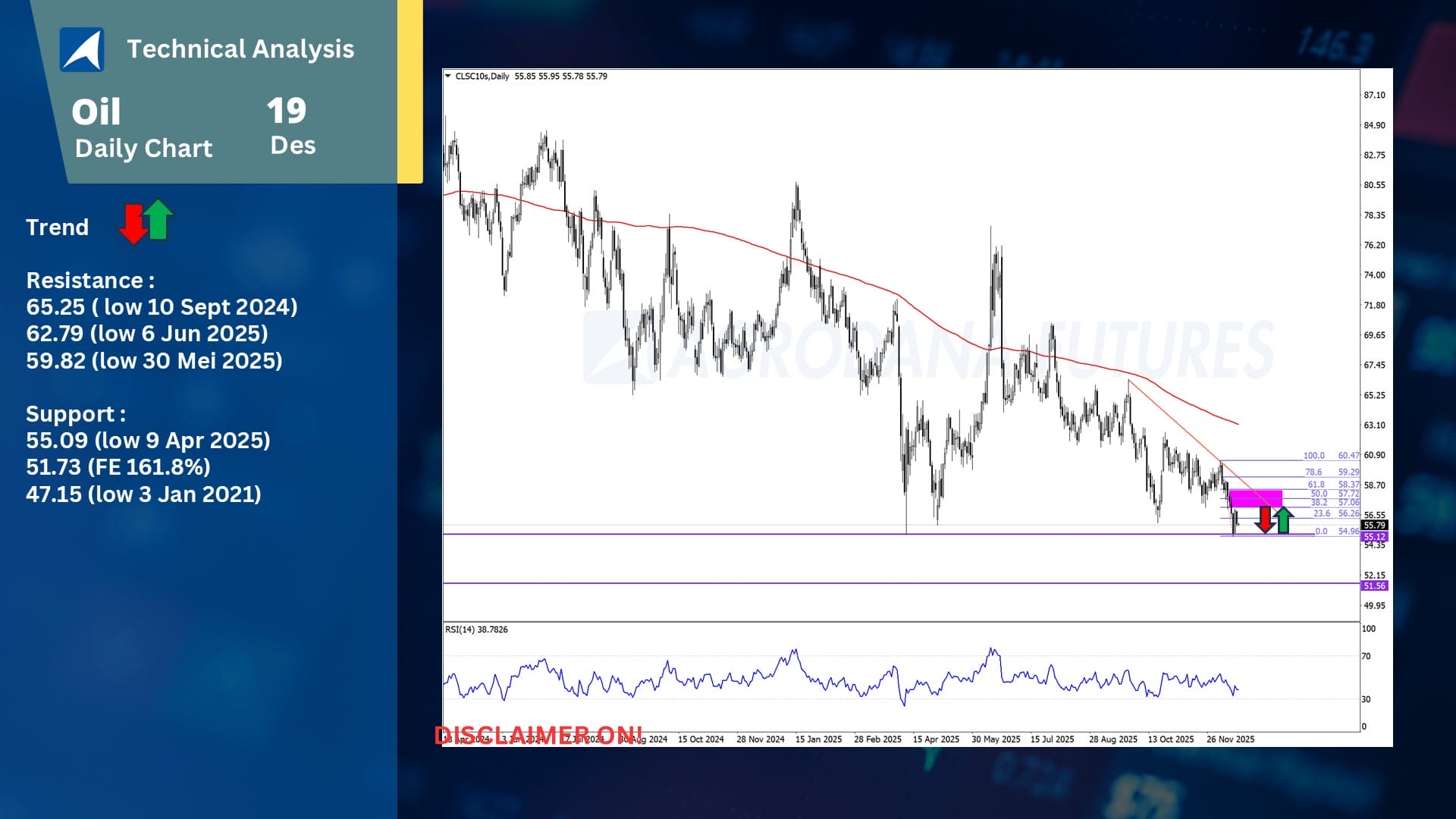Click the green up arrow on the chart
The height and width of the screenshot is (819, 1456).
tap(1283, 520)
